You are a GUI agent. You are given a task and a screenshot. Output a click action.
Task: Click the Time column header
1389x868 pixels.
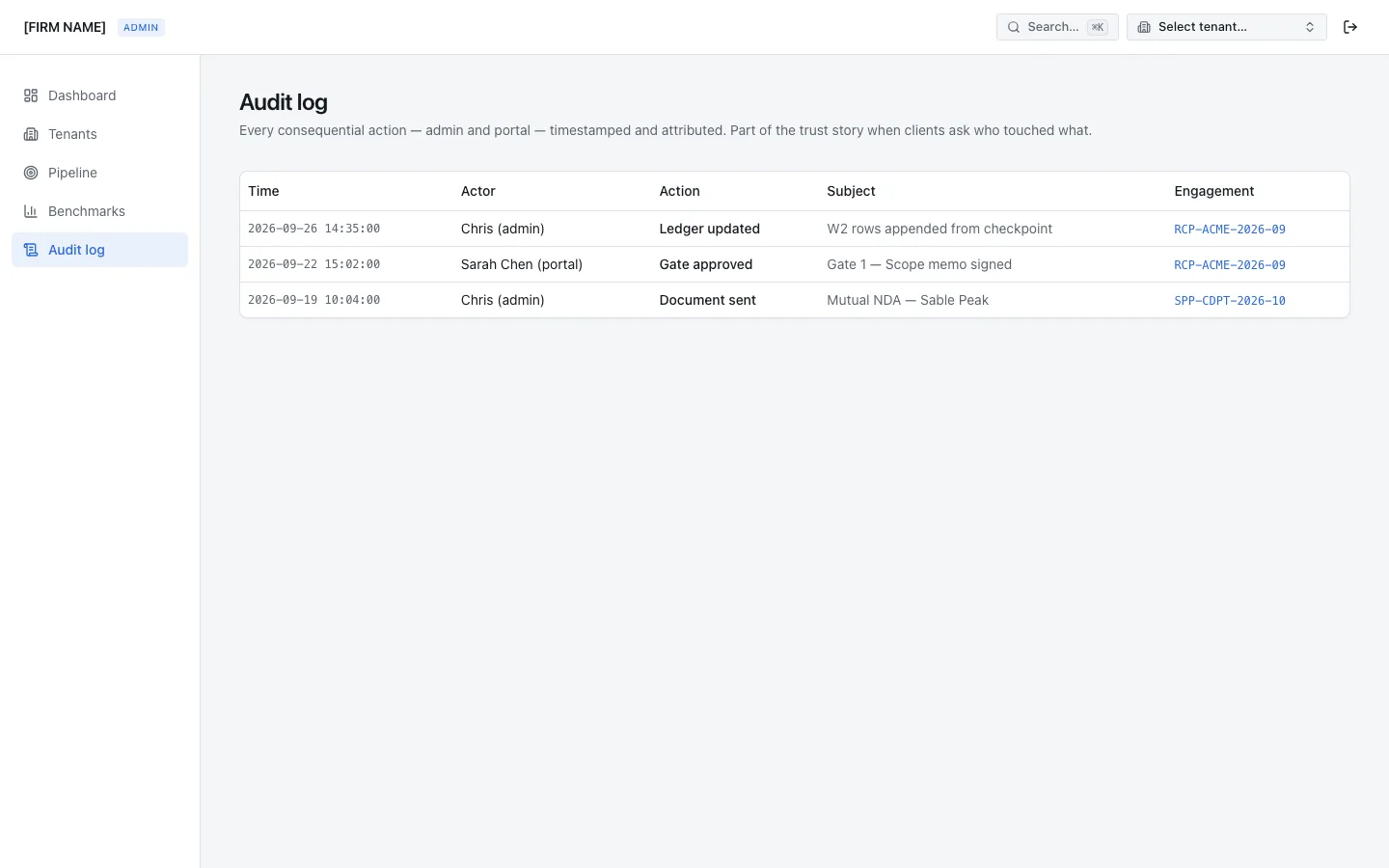pos(263,191)
